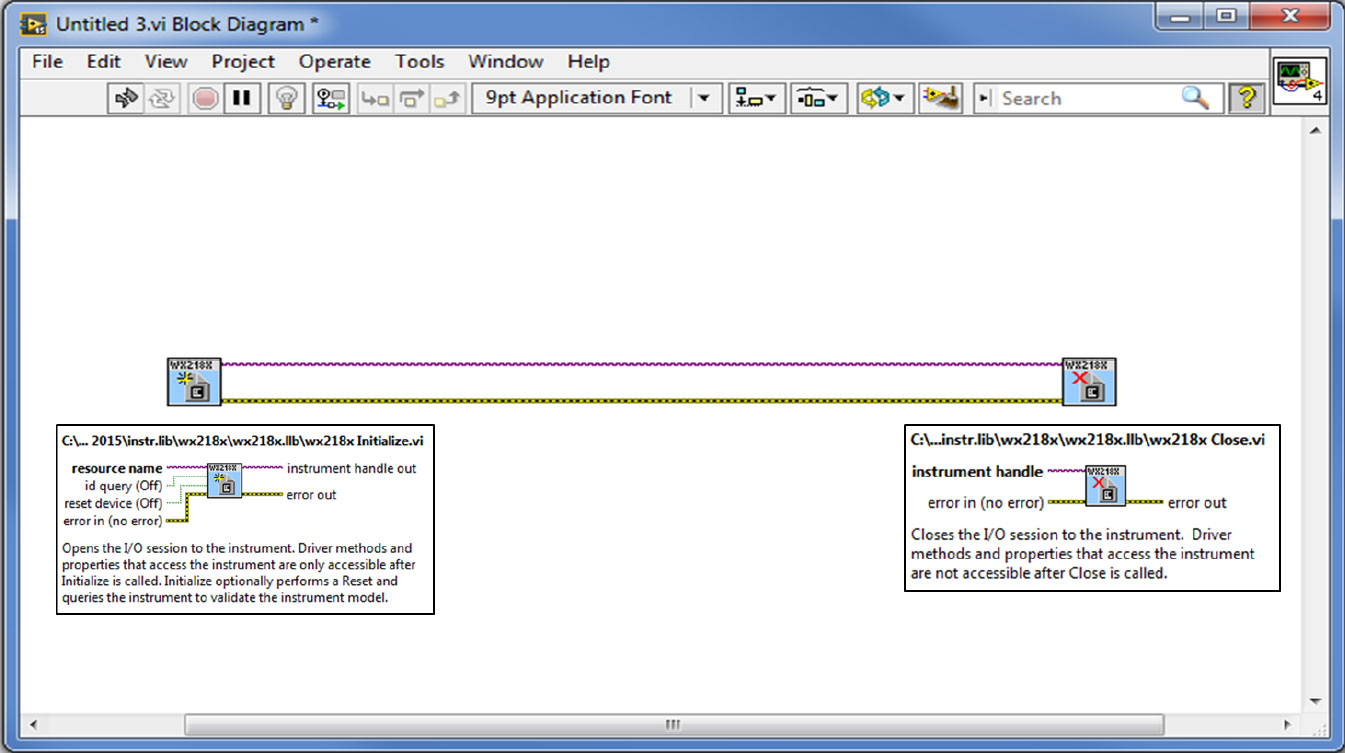The width and height of the screenshot is (1345, 753).
Task: Open the Reorder dropdown
Action: coord(883,98)
